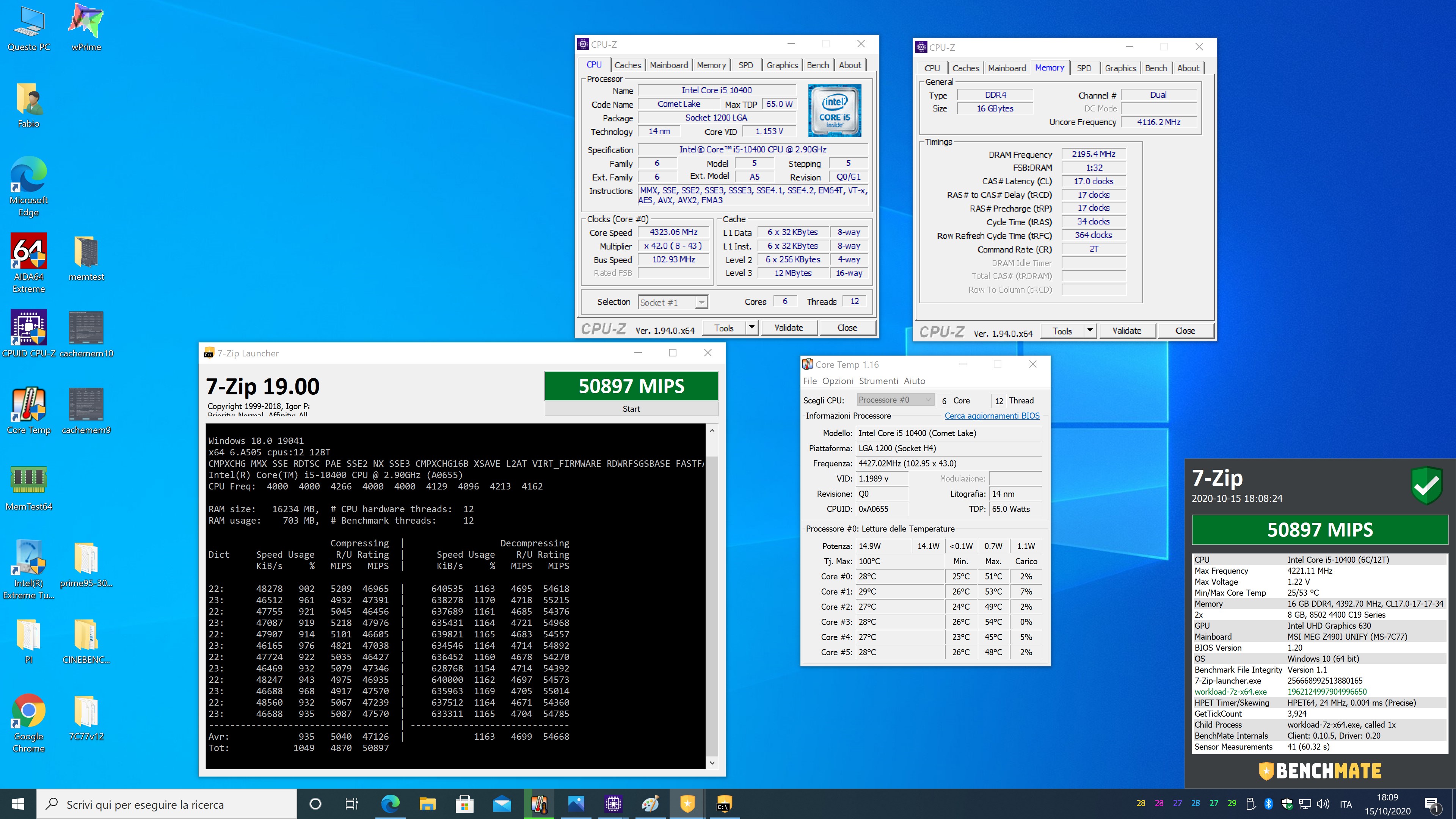Click Close in the CPU-Z Memory window
The width and height of the screenshot is (1456, 819).
(1185, 331)
